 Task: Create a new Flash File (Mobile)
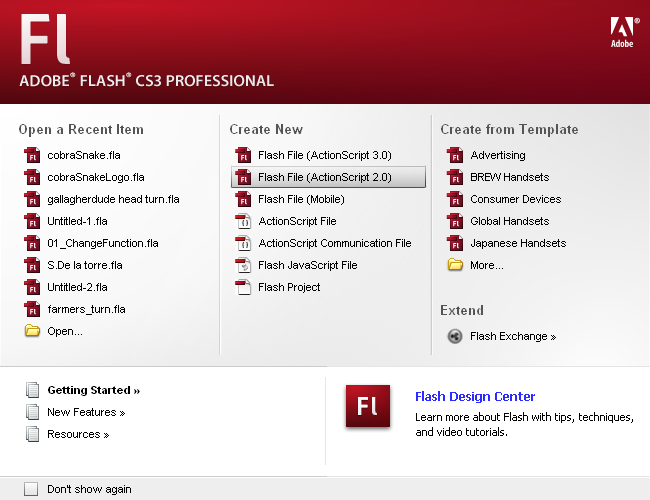pyautogui.click(x=301, y=199)
